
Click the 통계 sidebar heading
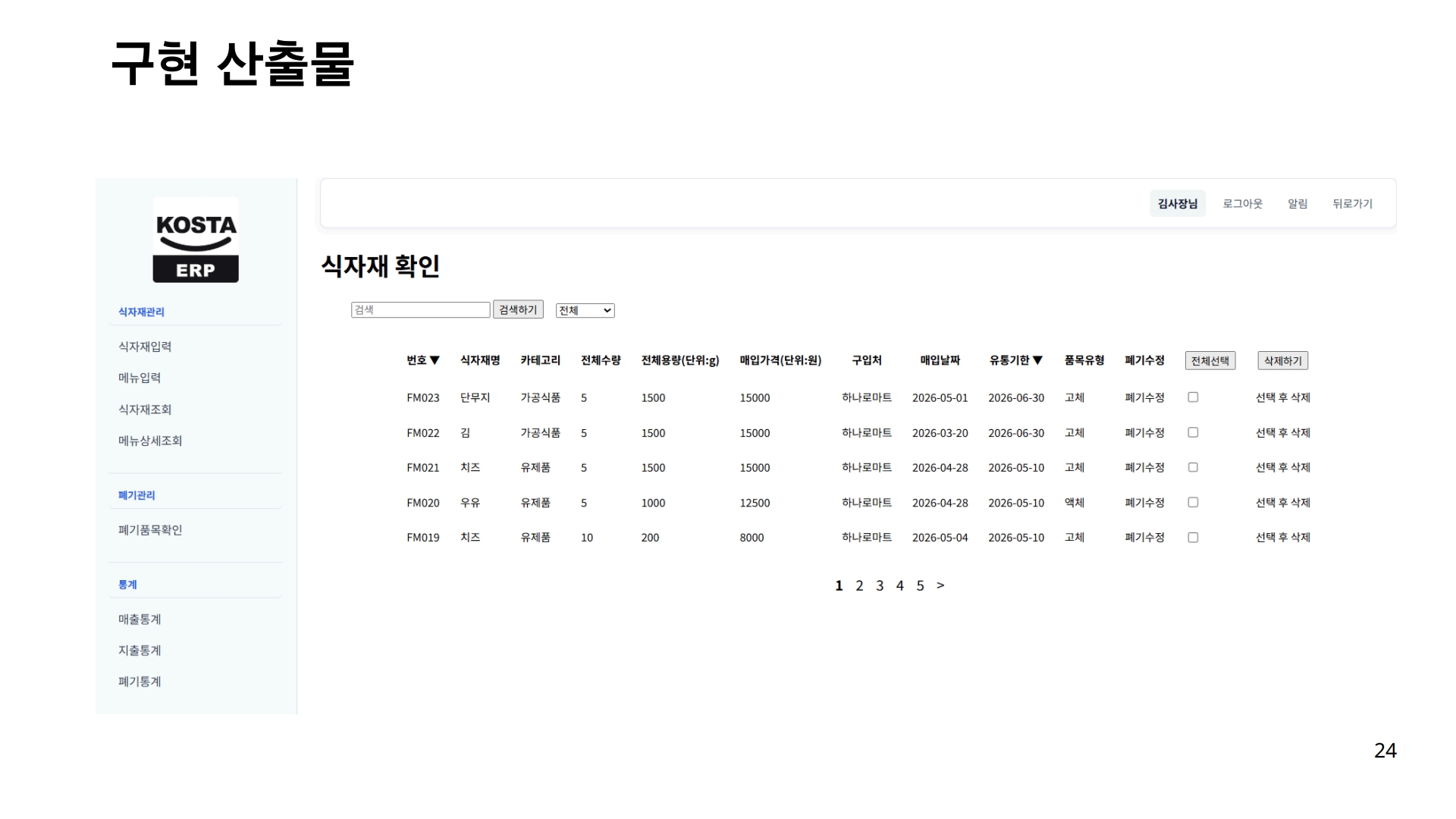click(x=127, y=585)
